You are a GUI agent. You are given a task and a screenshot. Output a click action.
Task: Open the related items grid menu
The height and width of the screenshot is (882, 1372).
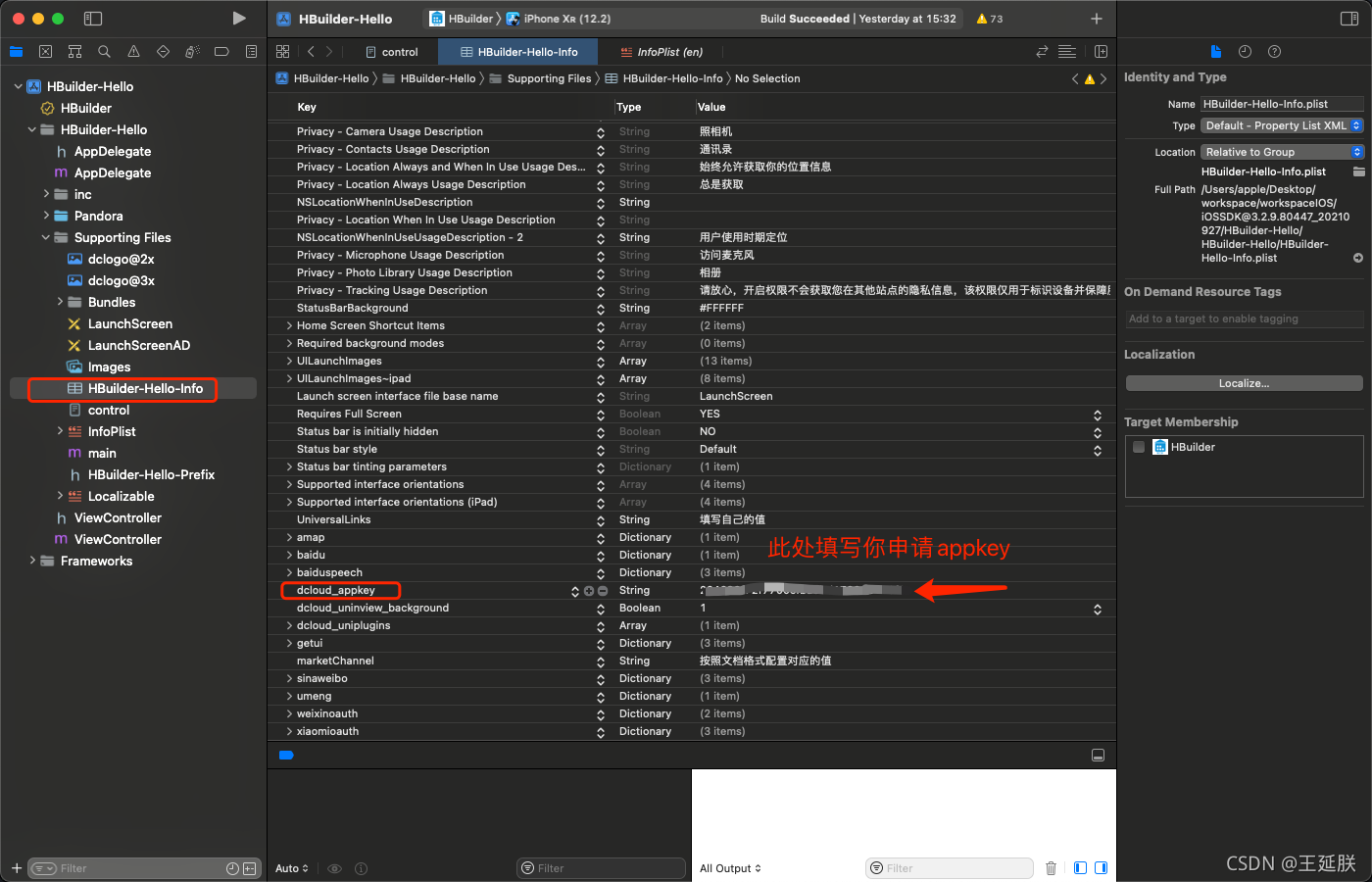point(283,52)
